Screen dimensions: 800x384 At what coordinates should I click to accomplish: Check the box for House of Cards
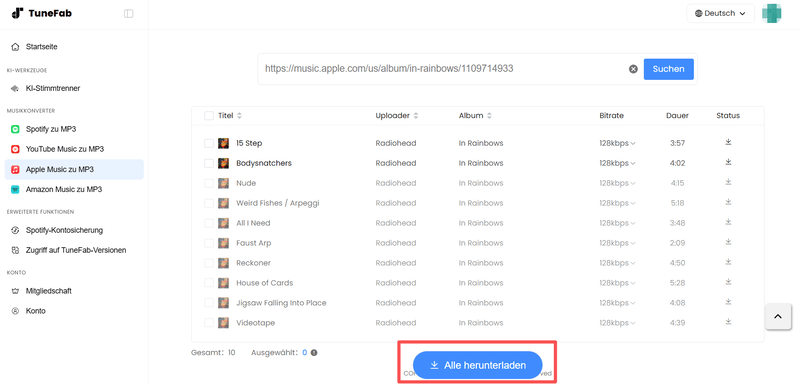(209, 283)
